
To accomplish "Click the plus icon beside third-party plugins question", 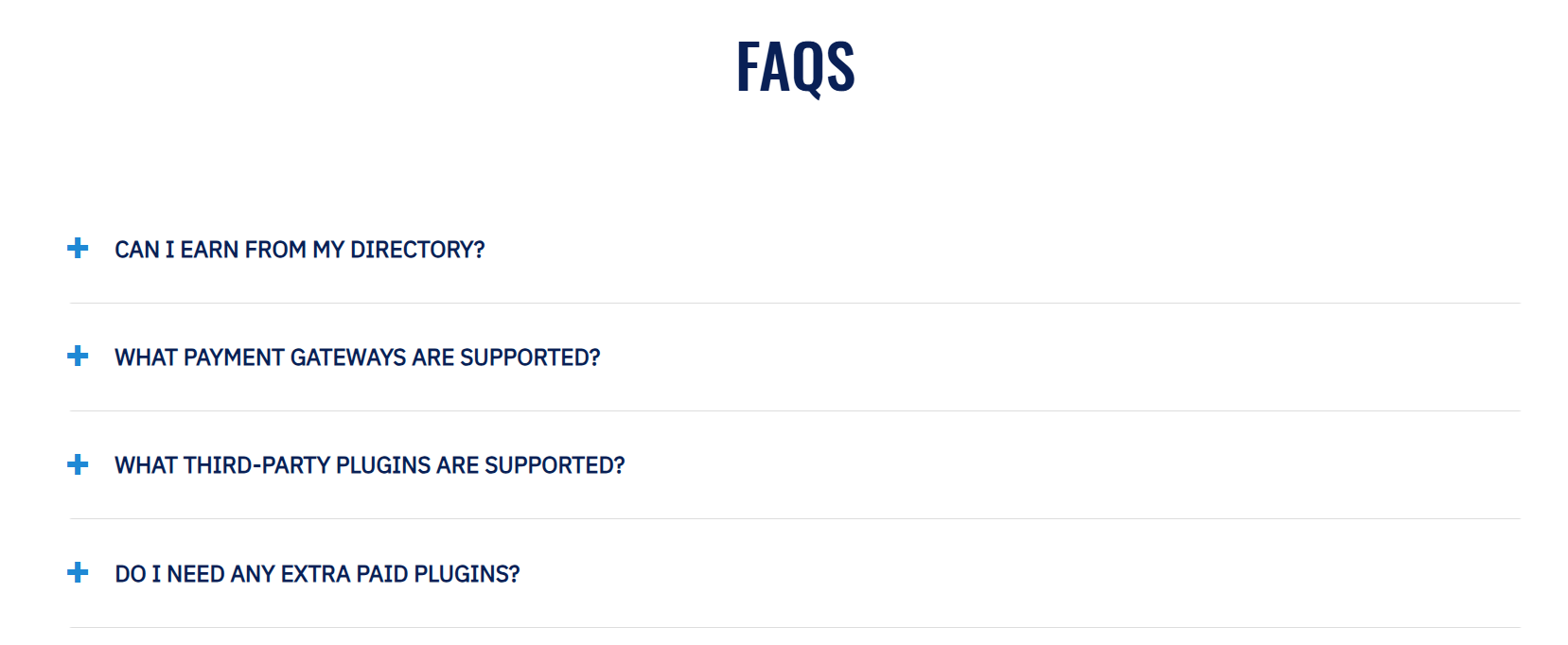I will tap(78, 464).
